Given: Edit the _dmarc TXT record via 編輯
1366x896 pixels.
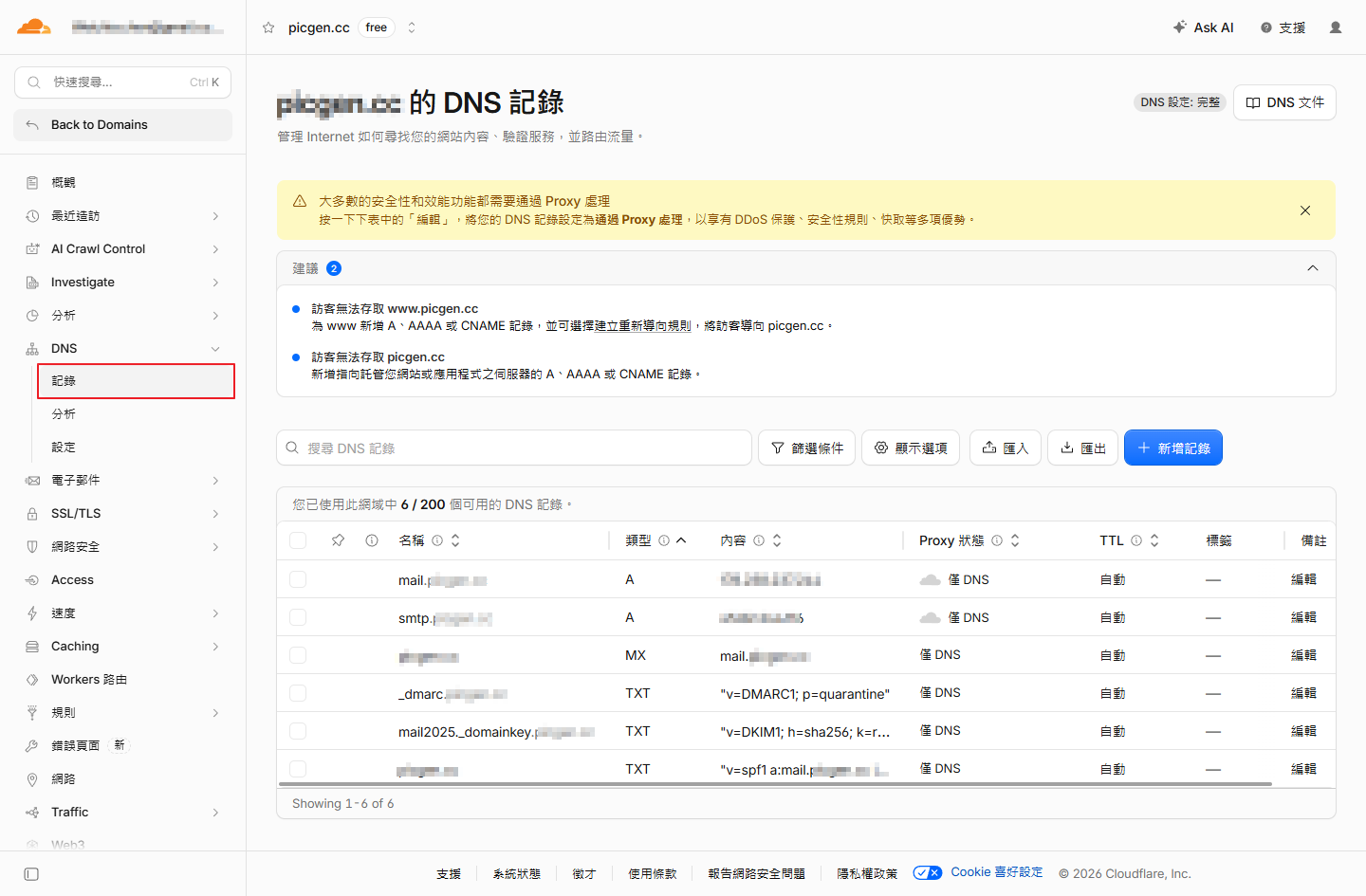Looking at the screenshot, I should click(1303, 693).
